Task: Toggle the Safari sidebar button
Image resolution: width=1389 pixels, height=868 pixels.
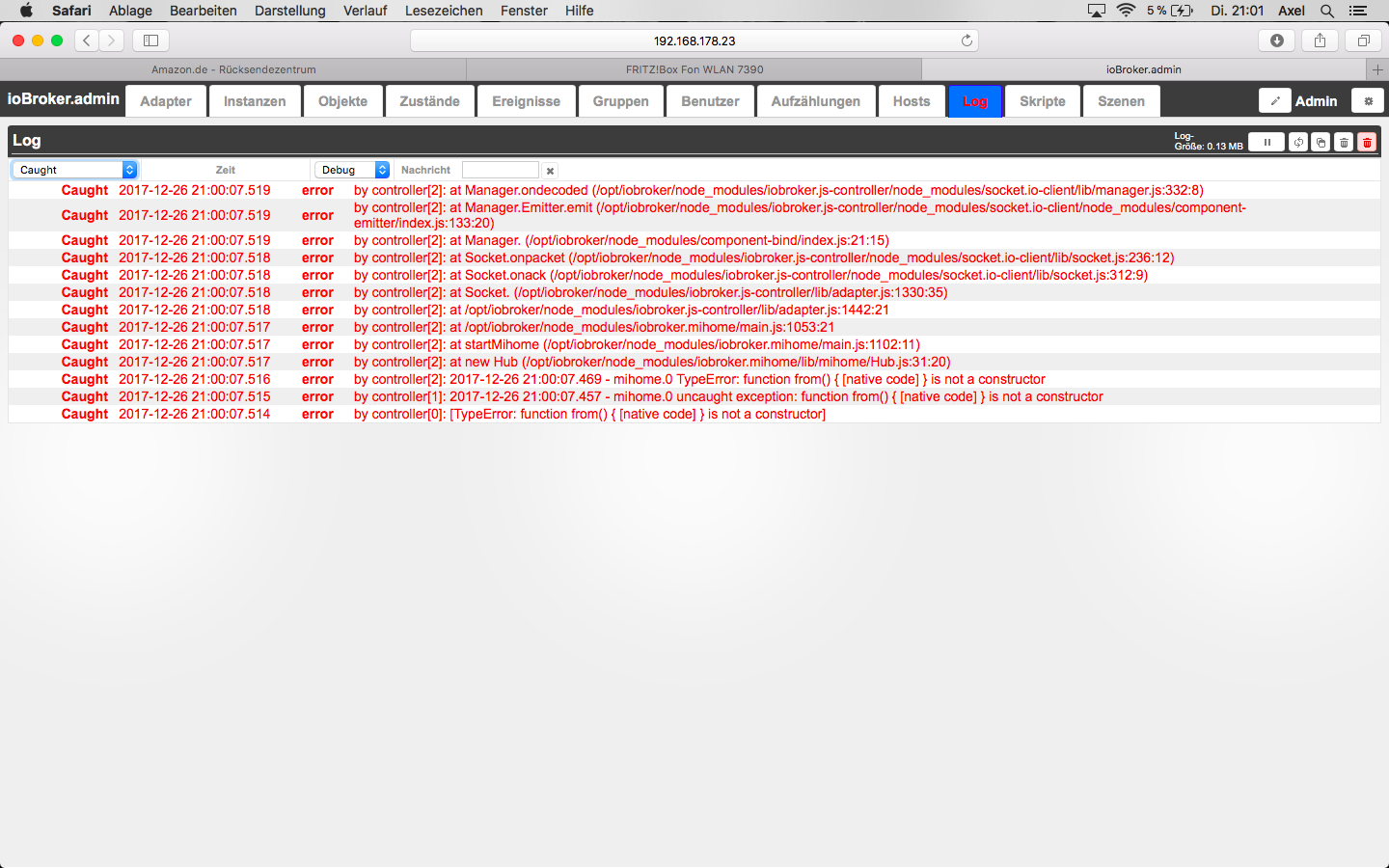Action: (x=150, y=41)
